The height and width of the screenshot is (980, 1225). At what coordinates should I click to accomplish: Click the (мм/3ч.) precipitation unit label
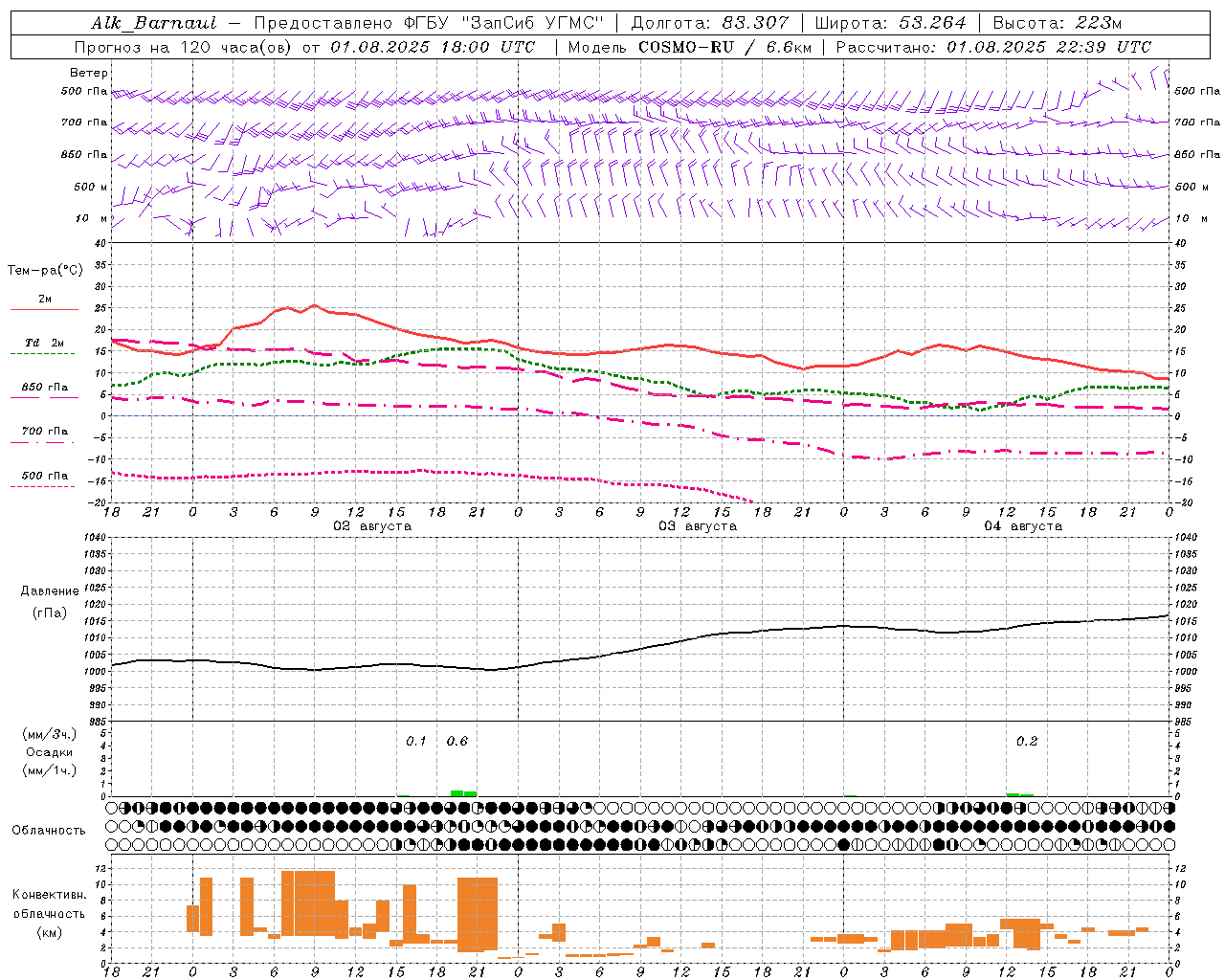point(50,734)
